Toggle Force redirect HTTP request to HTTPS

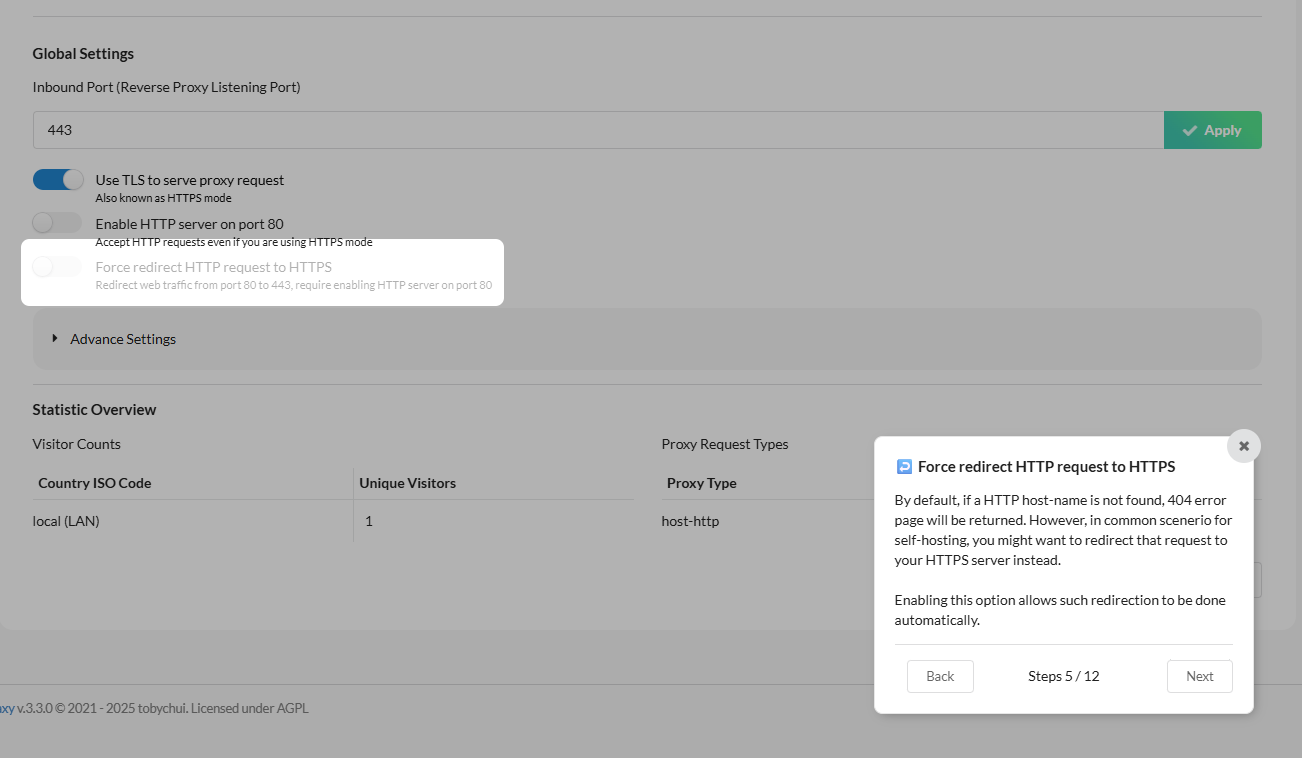(57, 267)
